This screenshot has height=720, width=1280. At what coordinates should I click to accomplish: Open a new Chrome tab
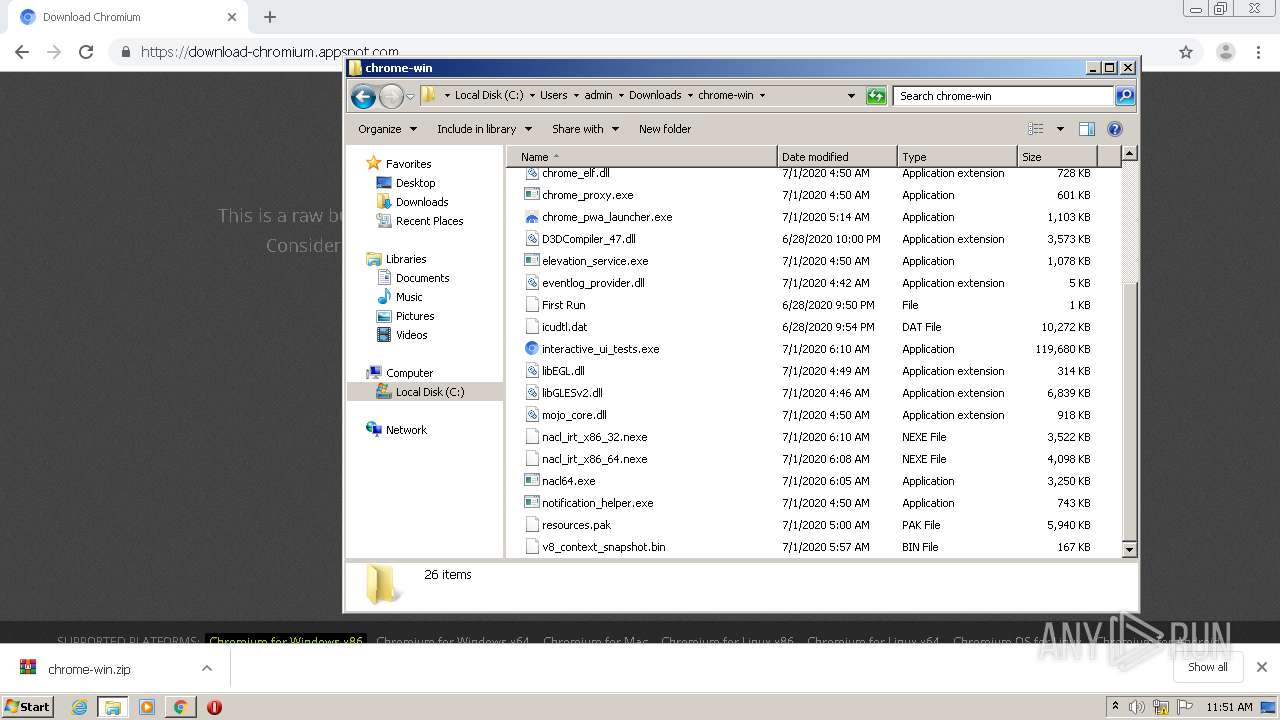270,17
